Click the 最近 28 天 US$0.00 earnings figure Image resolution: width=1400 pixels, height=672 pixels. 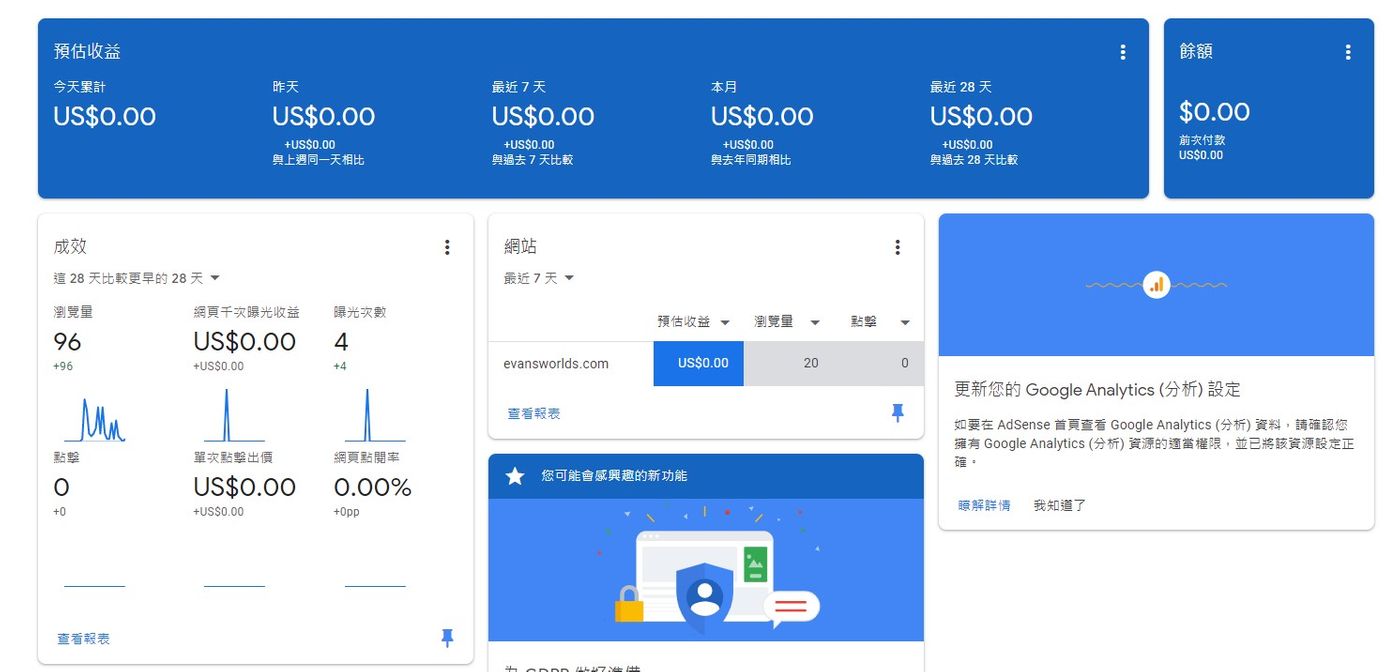pyautogui.click(x=981, y=117)
